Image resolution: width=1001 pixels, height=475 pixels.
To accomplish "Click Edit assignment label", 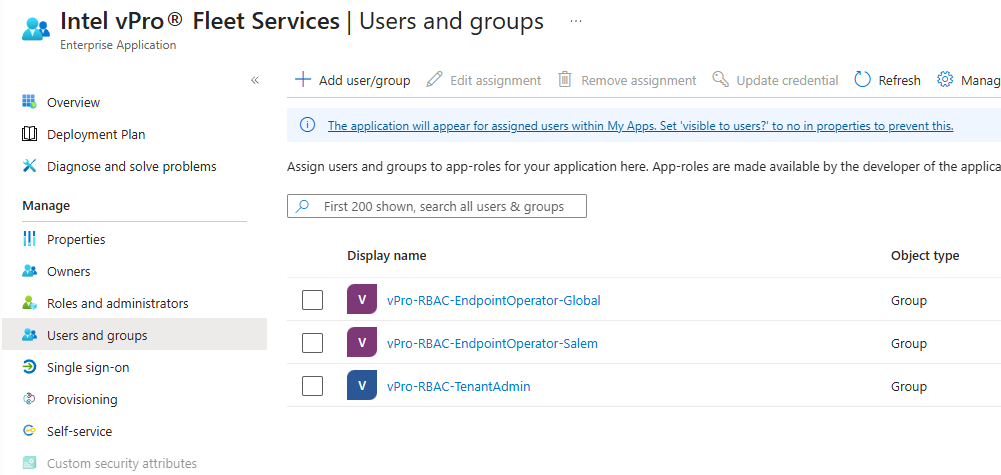I will (x=495, y=80).
